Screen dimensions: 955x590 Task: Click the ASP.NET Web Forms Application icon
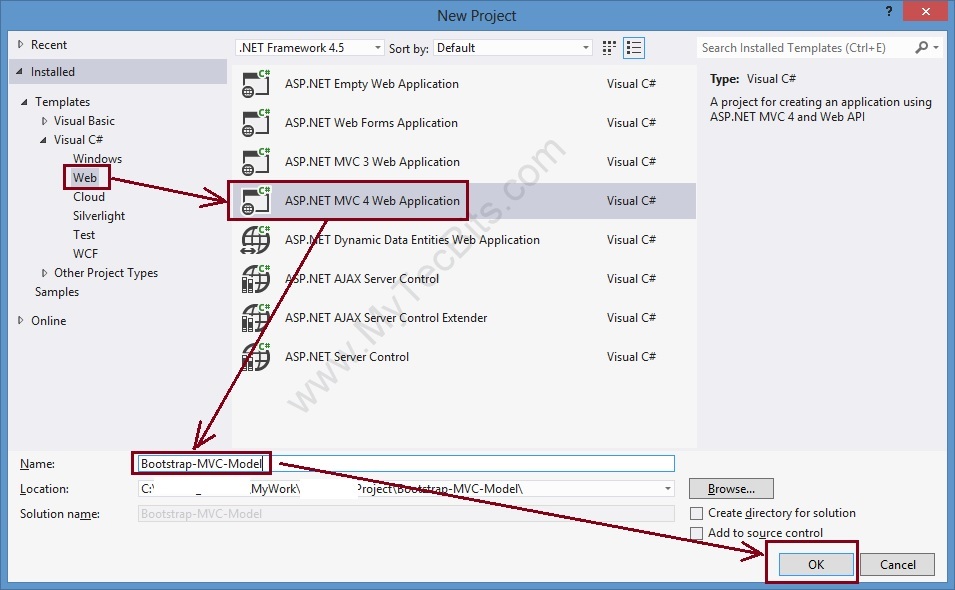[256, 122]
